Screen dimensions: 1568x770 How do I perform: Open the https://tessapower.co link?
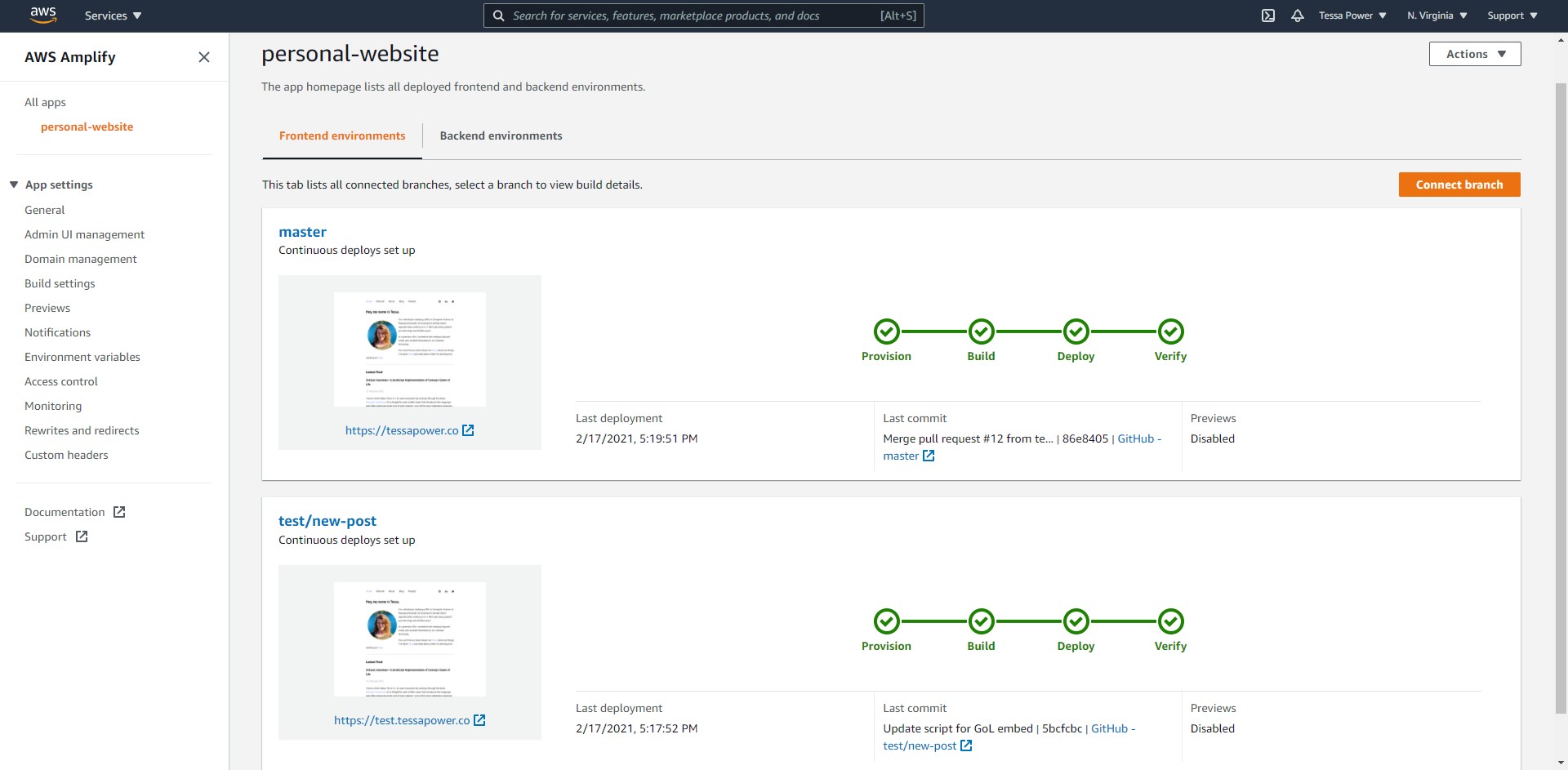tap(402, 430)
